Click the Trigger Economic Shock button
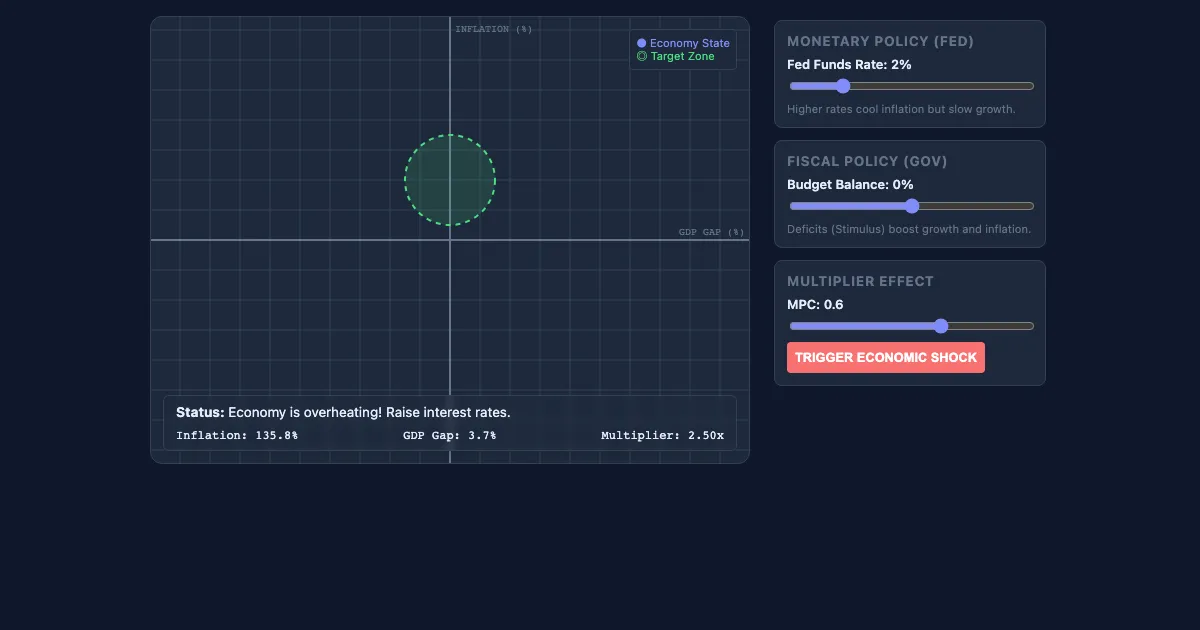 (886, 358)
